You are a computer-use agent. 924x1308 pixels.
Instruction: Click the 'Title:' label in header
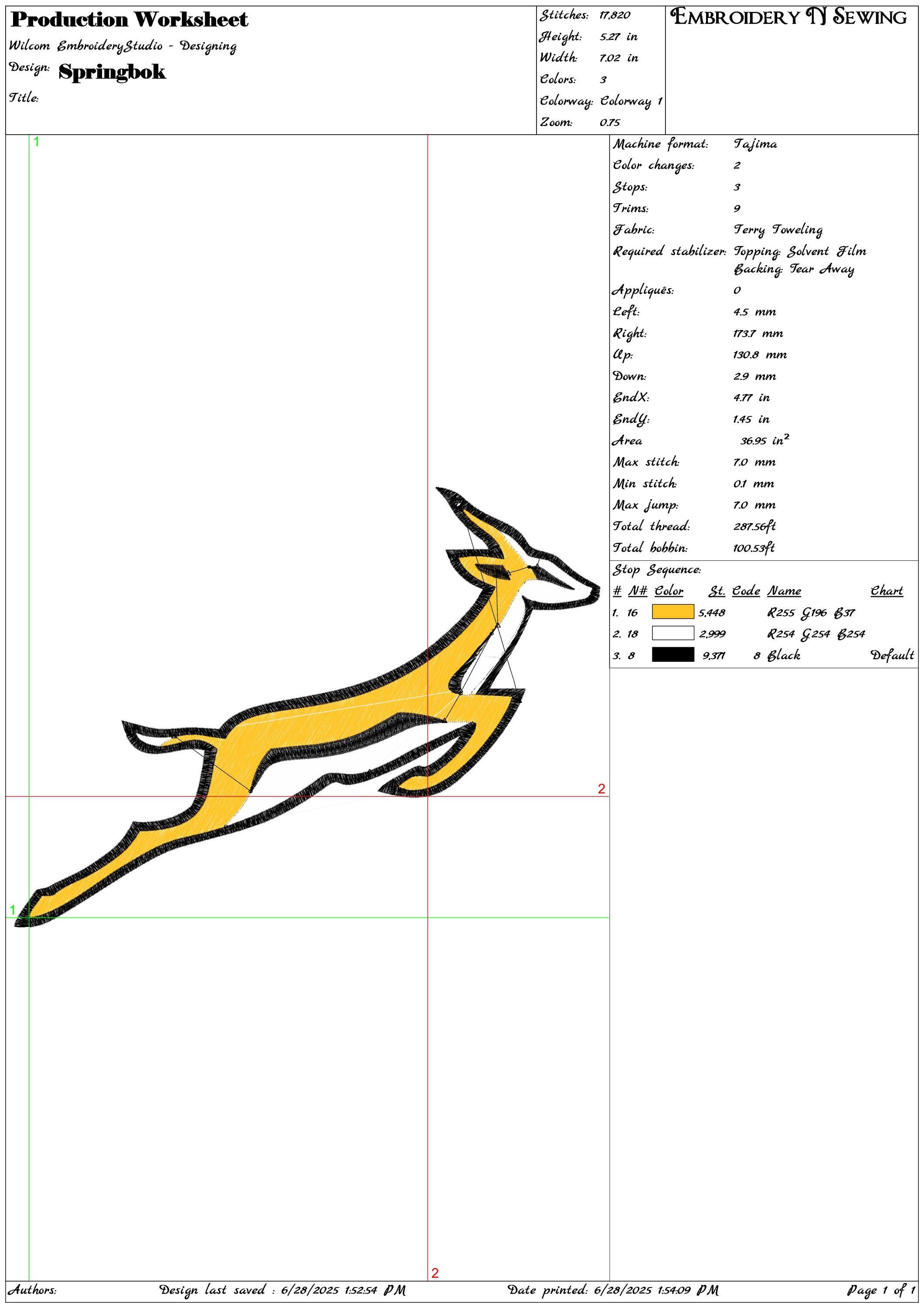click(x=24, y=97)
